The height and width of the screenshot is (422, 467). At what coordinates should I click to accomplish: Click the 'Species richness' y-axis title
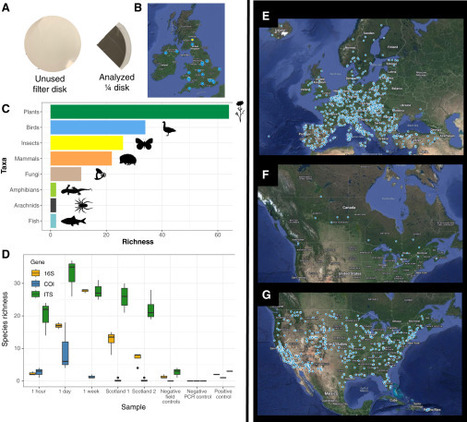[x=5, y=319]
